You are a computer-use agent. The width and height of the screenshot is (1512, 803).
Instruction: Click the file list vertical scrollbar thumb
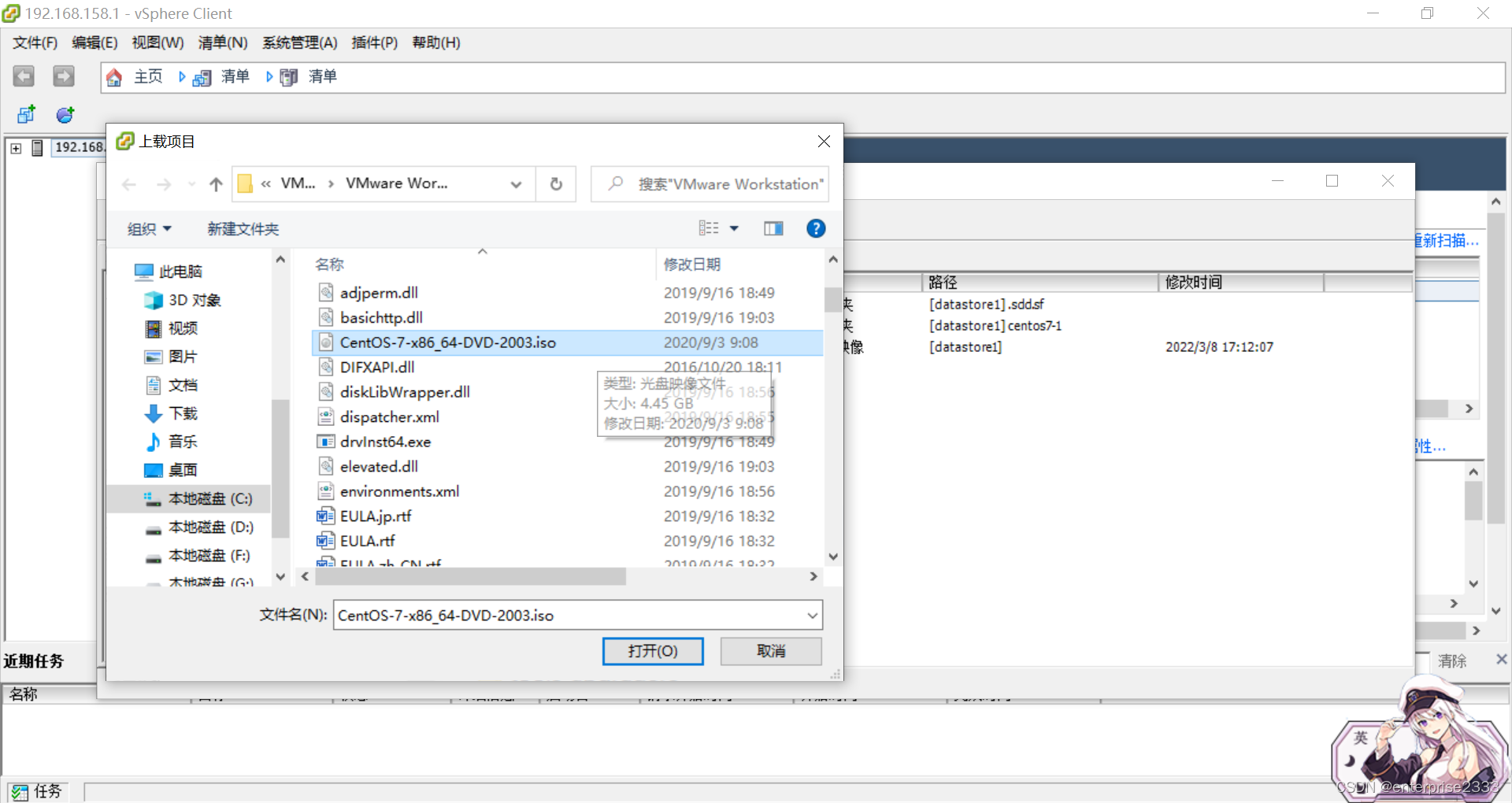click(832, 299)
